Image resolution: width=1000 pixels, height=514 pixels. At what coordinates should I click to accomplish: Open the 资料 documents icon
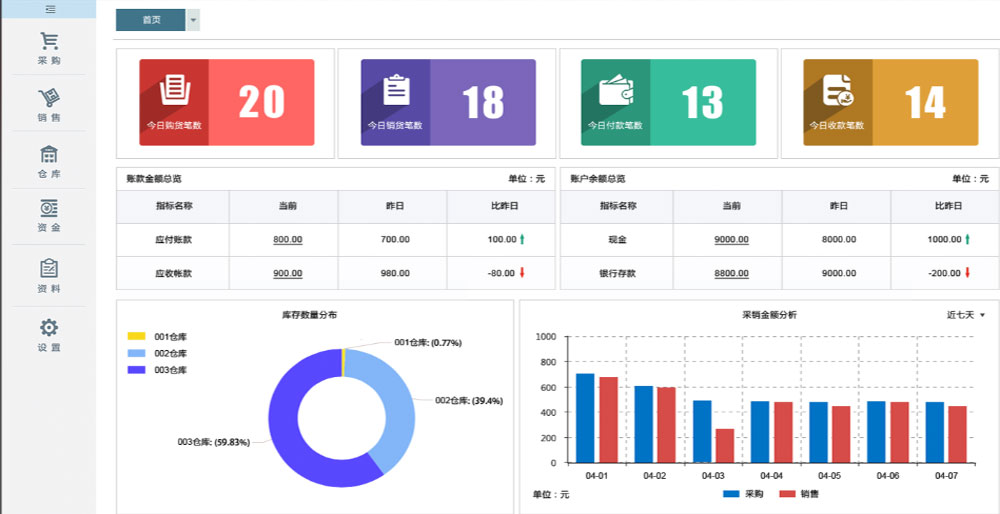click(x=49, y=269)
